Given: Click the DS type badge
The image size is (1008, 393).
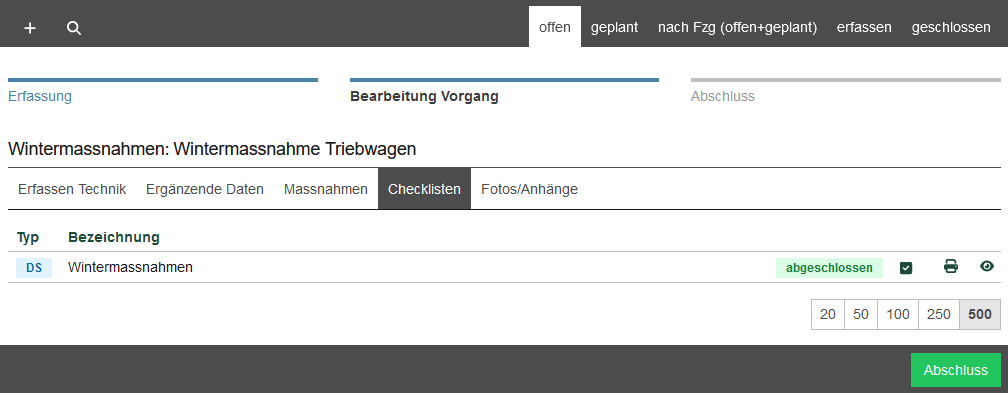Looking at the screenshot, I should click(x=34, y=268).
